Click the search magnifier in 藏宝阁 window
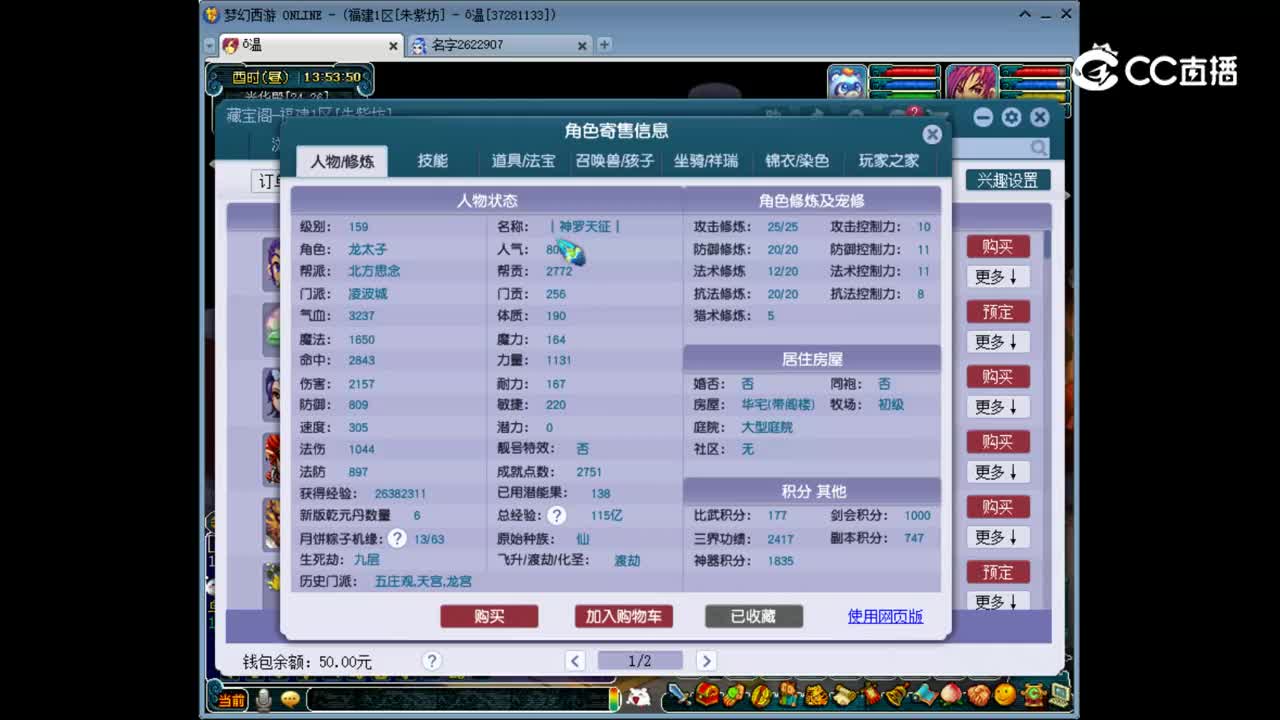This screenshot has width=1280, height=720. 1039,148
